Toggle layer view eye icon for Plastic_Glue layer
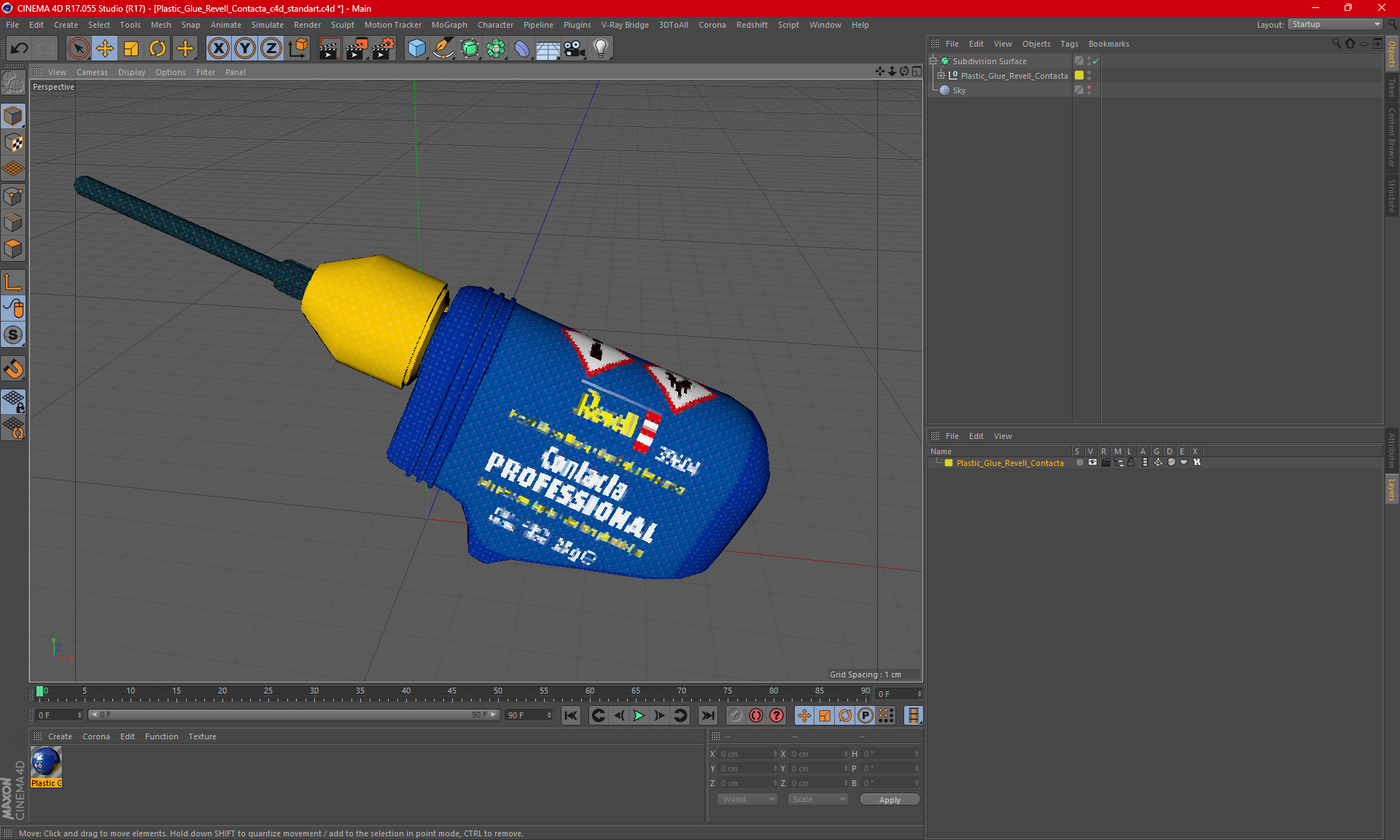 [1092, 462]
